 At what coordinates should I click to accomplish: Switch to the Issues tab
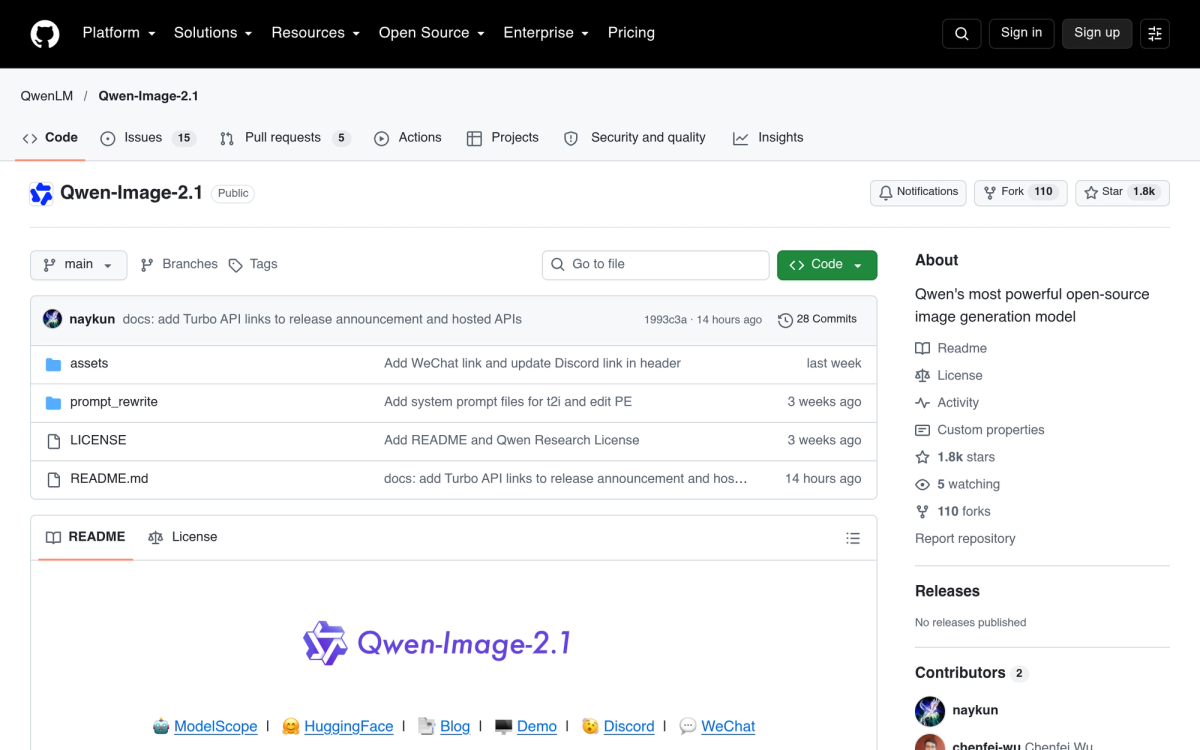tap(148, 138)
